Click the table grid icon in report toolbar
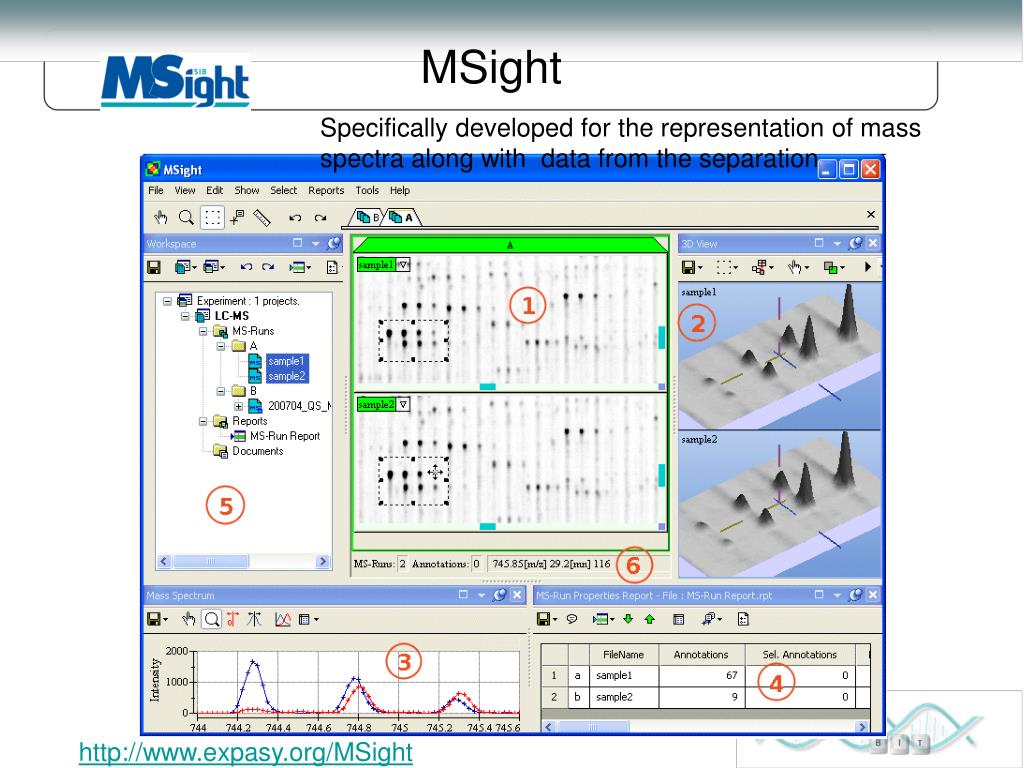1024x768 pixels. tap(679, 619)
